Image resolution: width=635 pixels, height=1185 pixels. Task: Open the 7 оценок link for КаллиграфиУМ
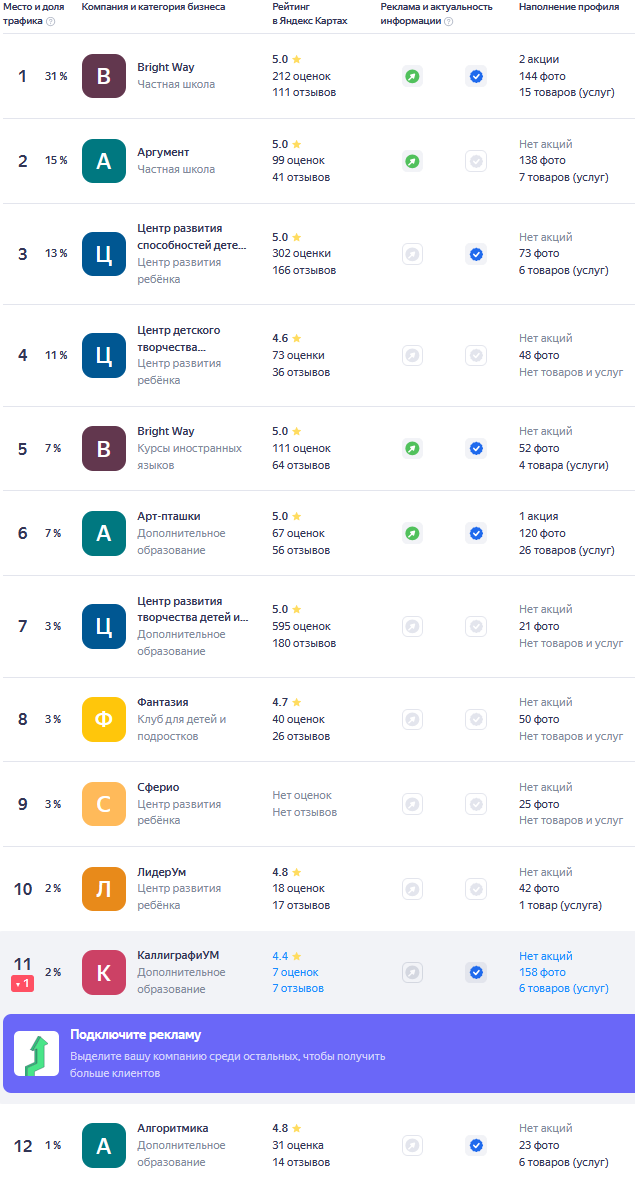tap(296, 972)
